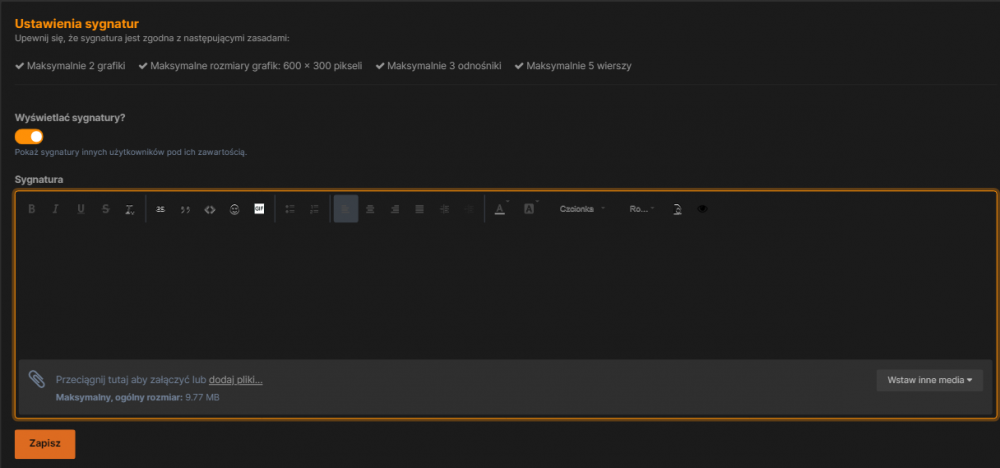Insert a link with the chain icon
The width and height of the screenshot is (1000, 468).
pyautogui.click(x=161, y=209)
